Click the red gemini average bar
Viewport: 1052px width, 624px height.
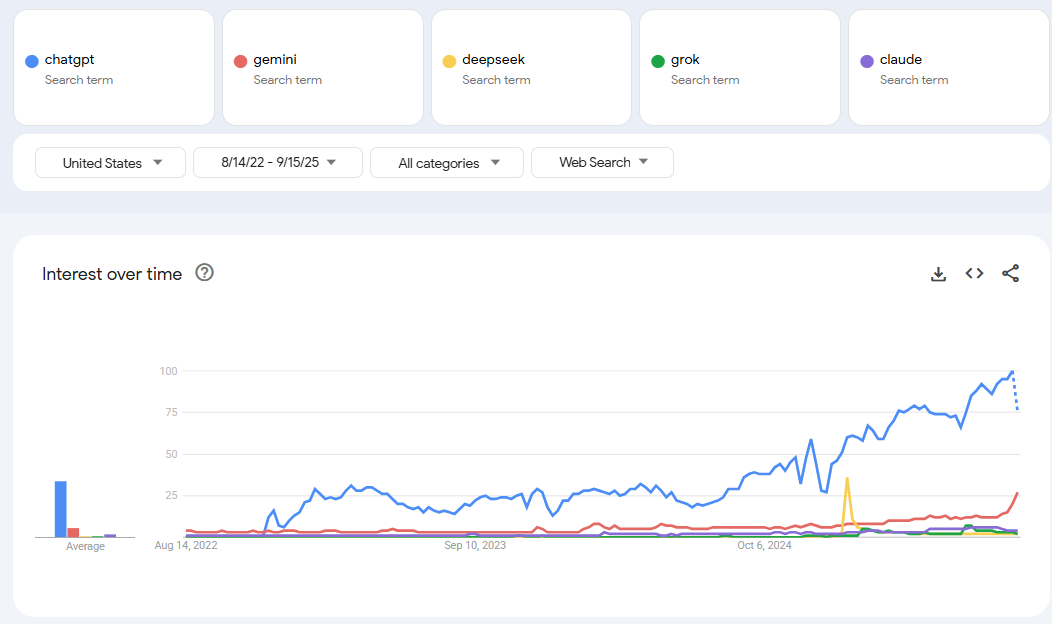[73, 533]
